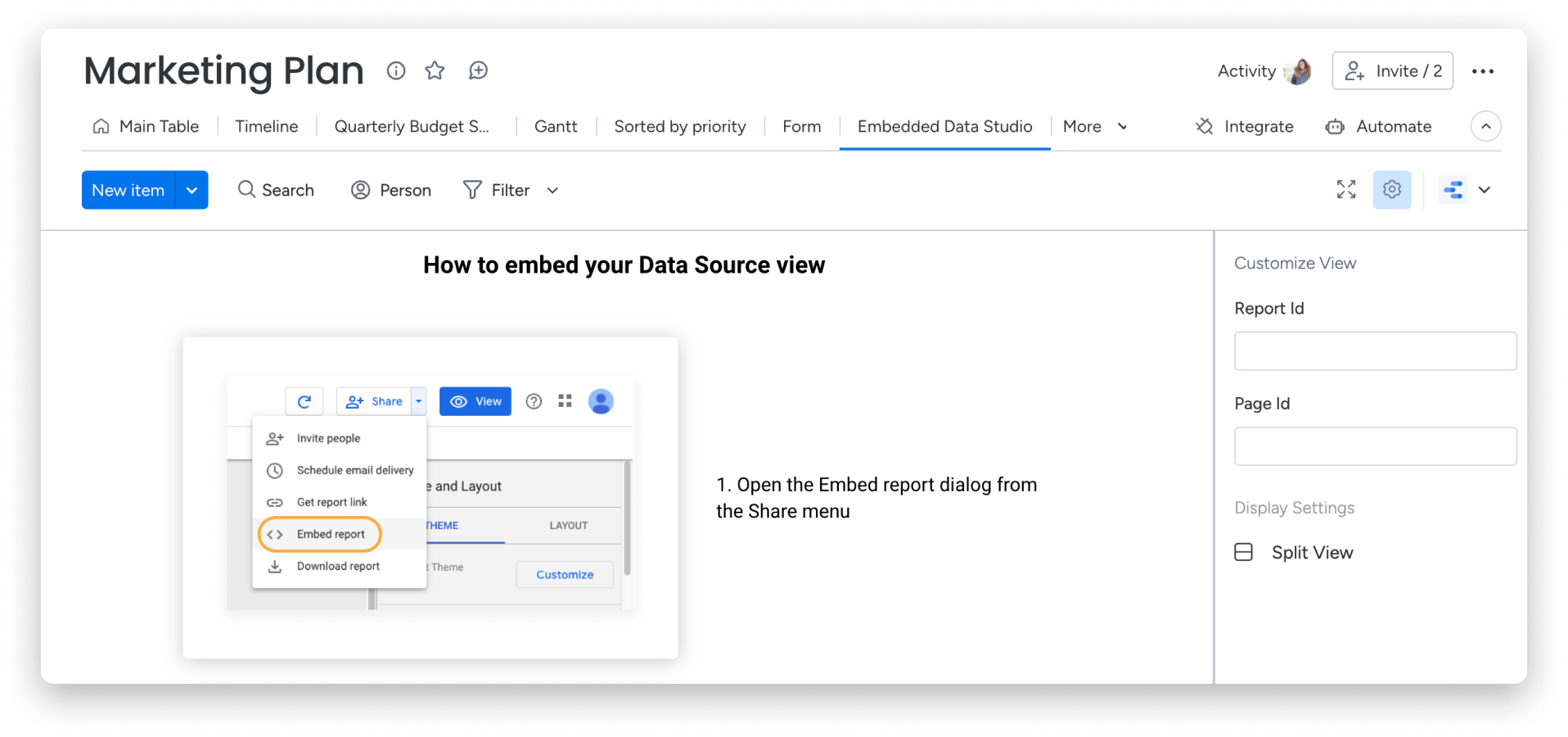Focus the Page Id text field
This screenshot has height=737, width=1568.
coord(1375,445)
